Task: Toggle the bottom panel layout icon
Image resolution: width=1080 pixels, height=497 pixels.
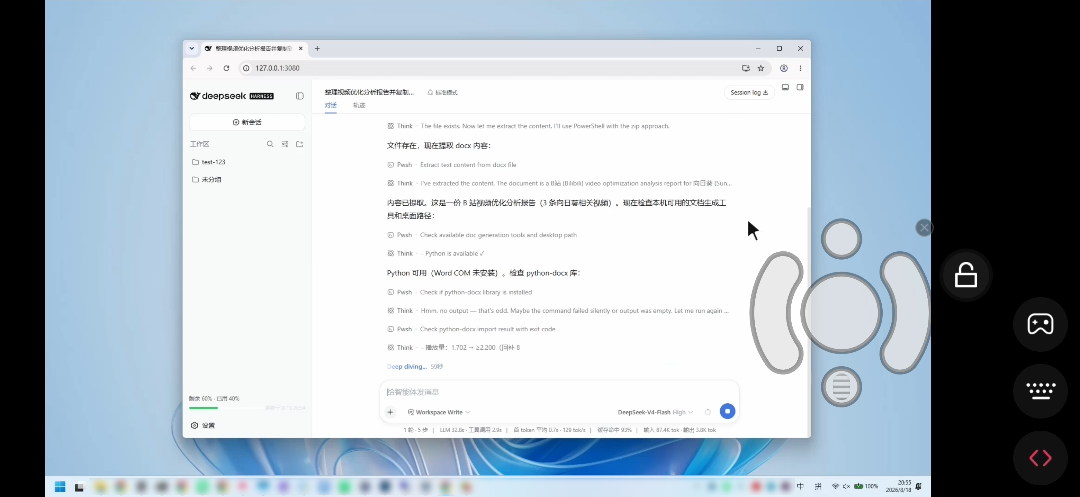Action: [785, 87]
